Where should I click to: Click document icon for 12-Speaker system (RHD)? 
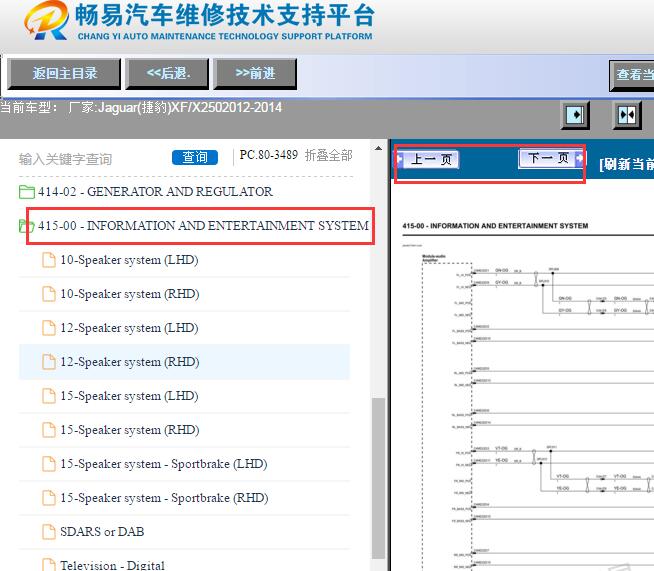click(49, 362)
